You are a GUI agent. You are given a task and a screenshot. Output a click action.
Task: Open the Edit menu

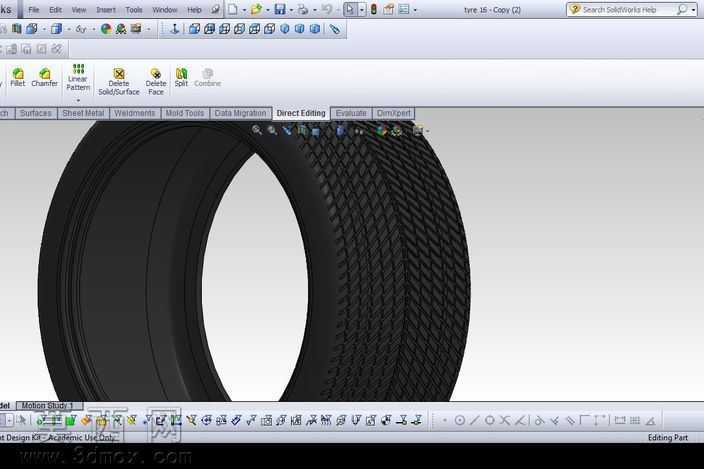coord(55,9)
